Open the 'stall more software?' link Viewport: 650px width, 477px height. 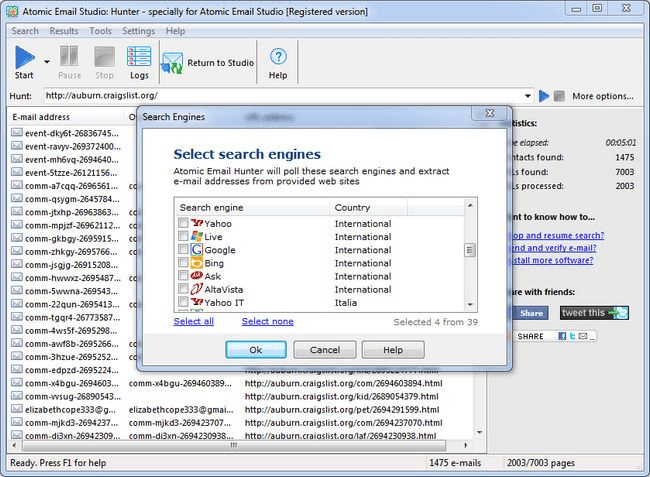point(553,260)
